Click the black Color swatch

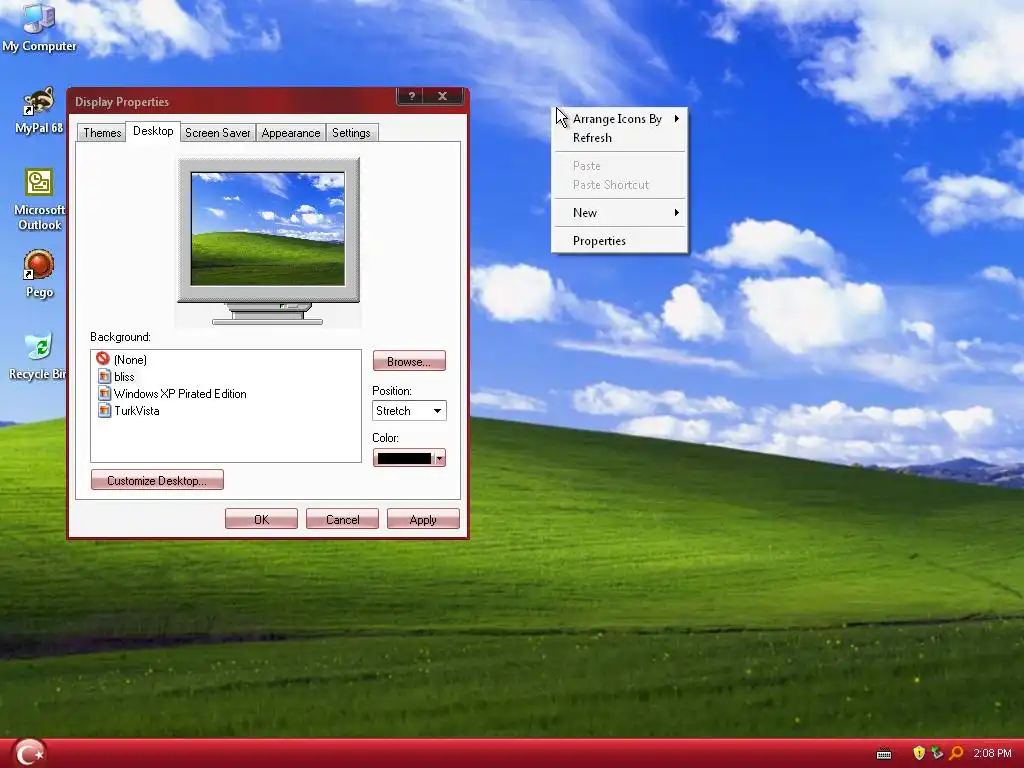404,458
